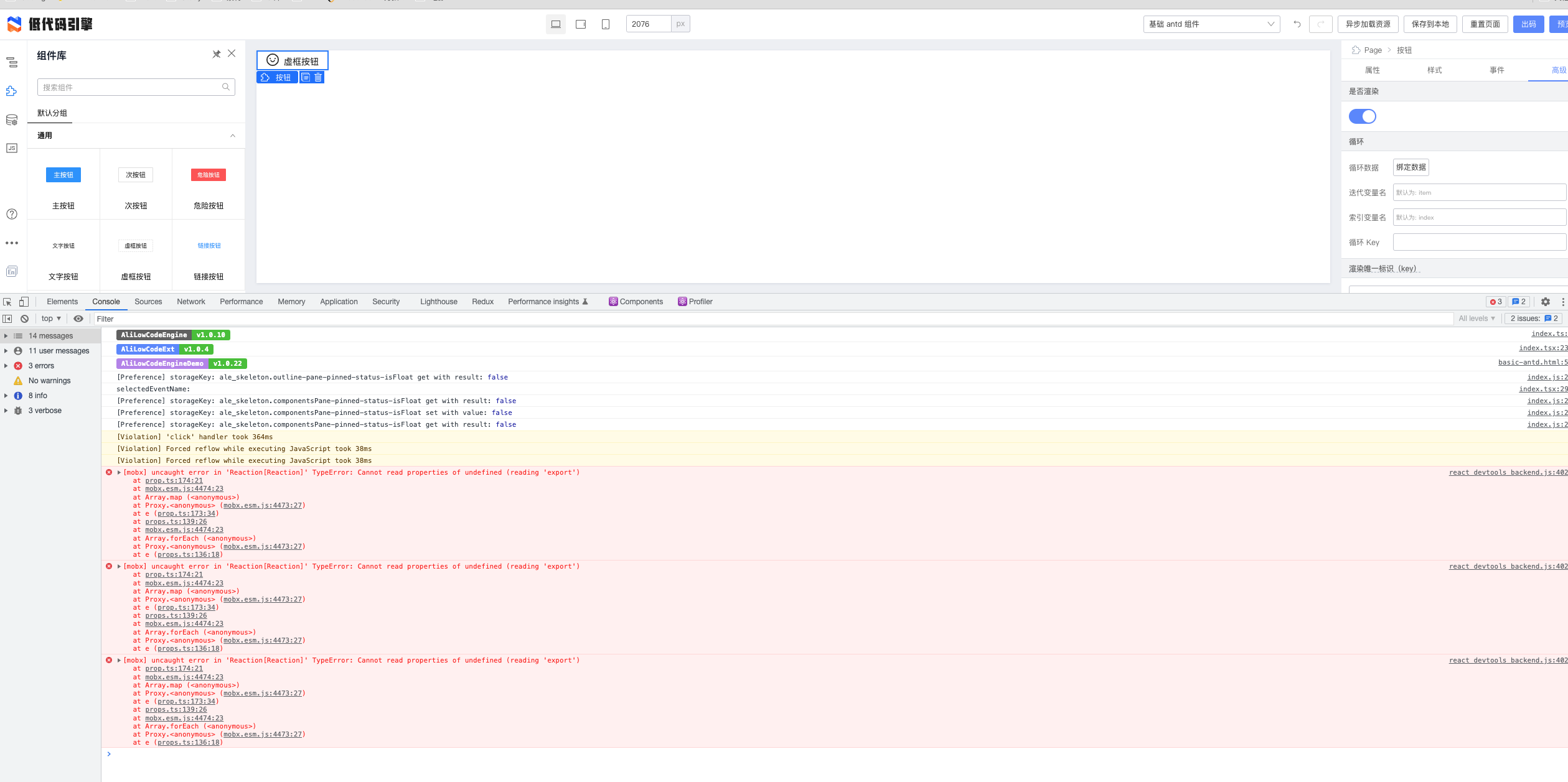The width and height of the screenshot is (1568, 782).
Task: Disable the 是否渲染 toggle switch
Action: (x=1363, y=116)
